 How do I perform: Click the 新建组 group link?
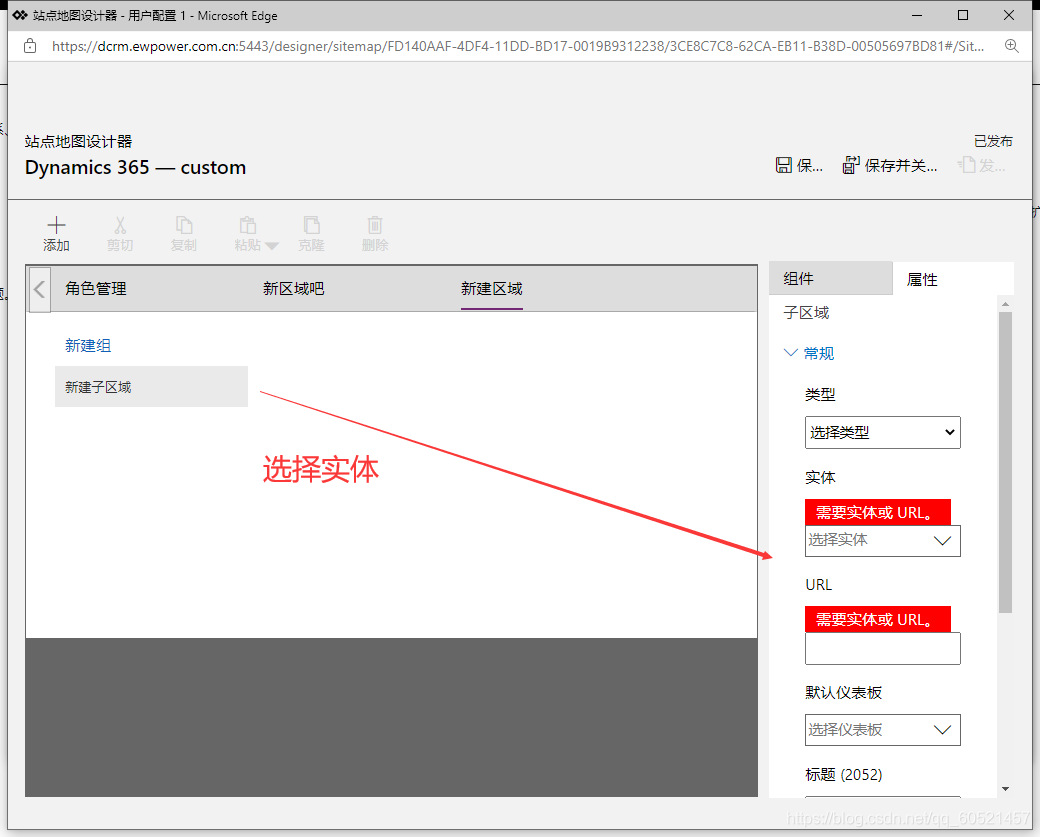coord(88,346)
